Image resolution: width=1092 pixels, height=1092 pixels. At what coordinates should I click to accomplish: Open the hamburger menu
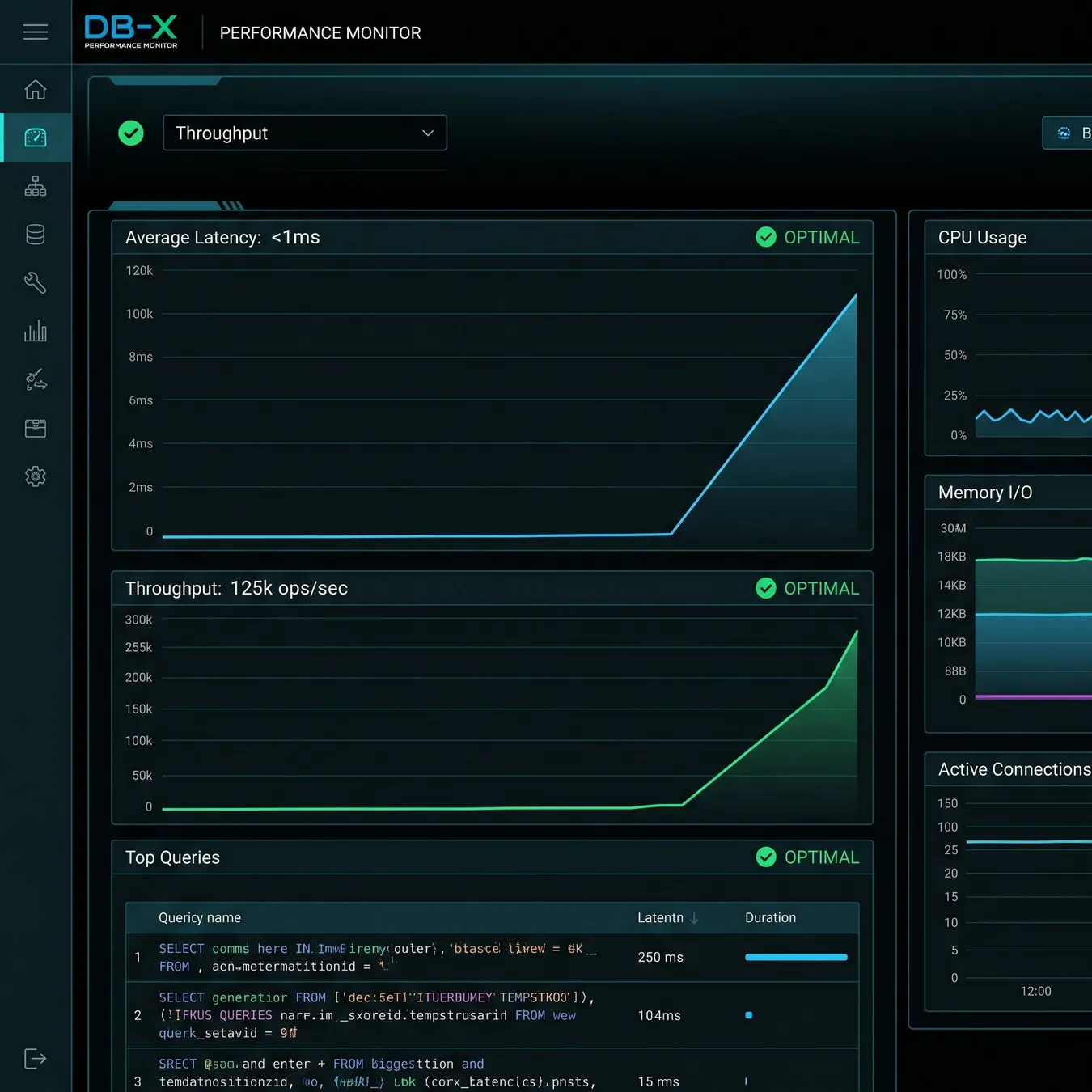[36, 32]
